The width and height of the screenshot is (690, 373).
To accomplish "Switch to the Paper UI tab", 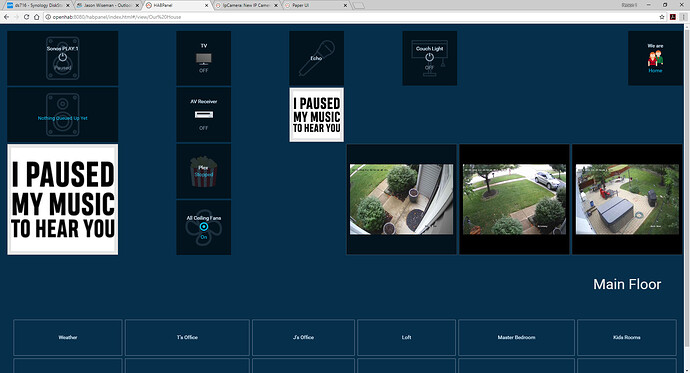I will pyautogui.click(x=316, y=5).
